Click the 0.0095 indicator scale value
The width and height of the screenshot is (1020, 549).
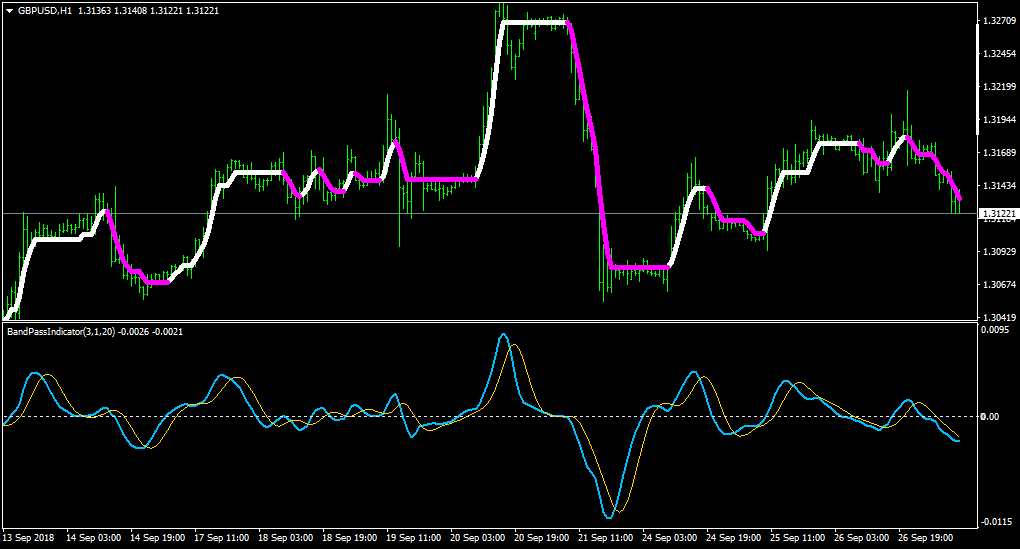tap(995, 330)
